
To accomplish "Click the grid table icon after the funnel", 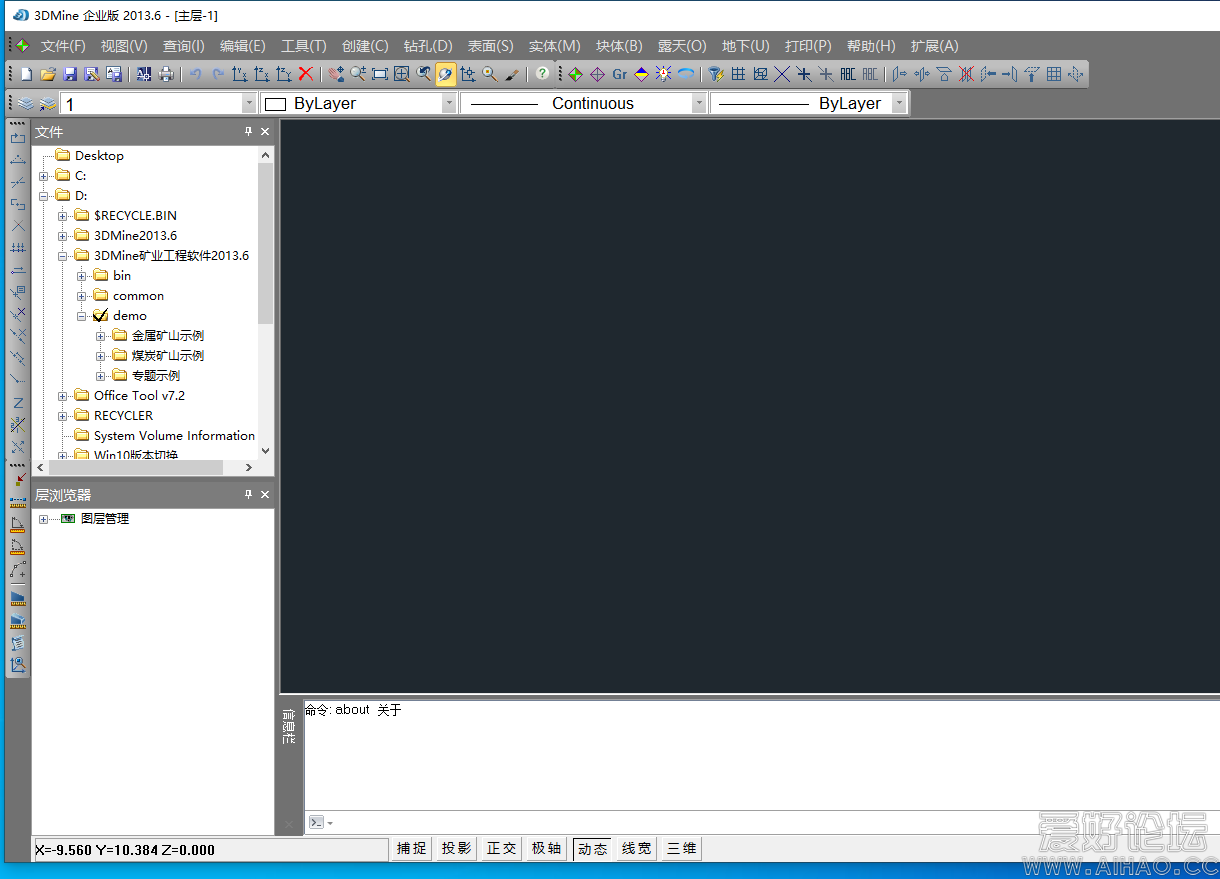I will [738, 74].
